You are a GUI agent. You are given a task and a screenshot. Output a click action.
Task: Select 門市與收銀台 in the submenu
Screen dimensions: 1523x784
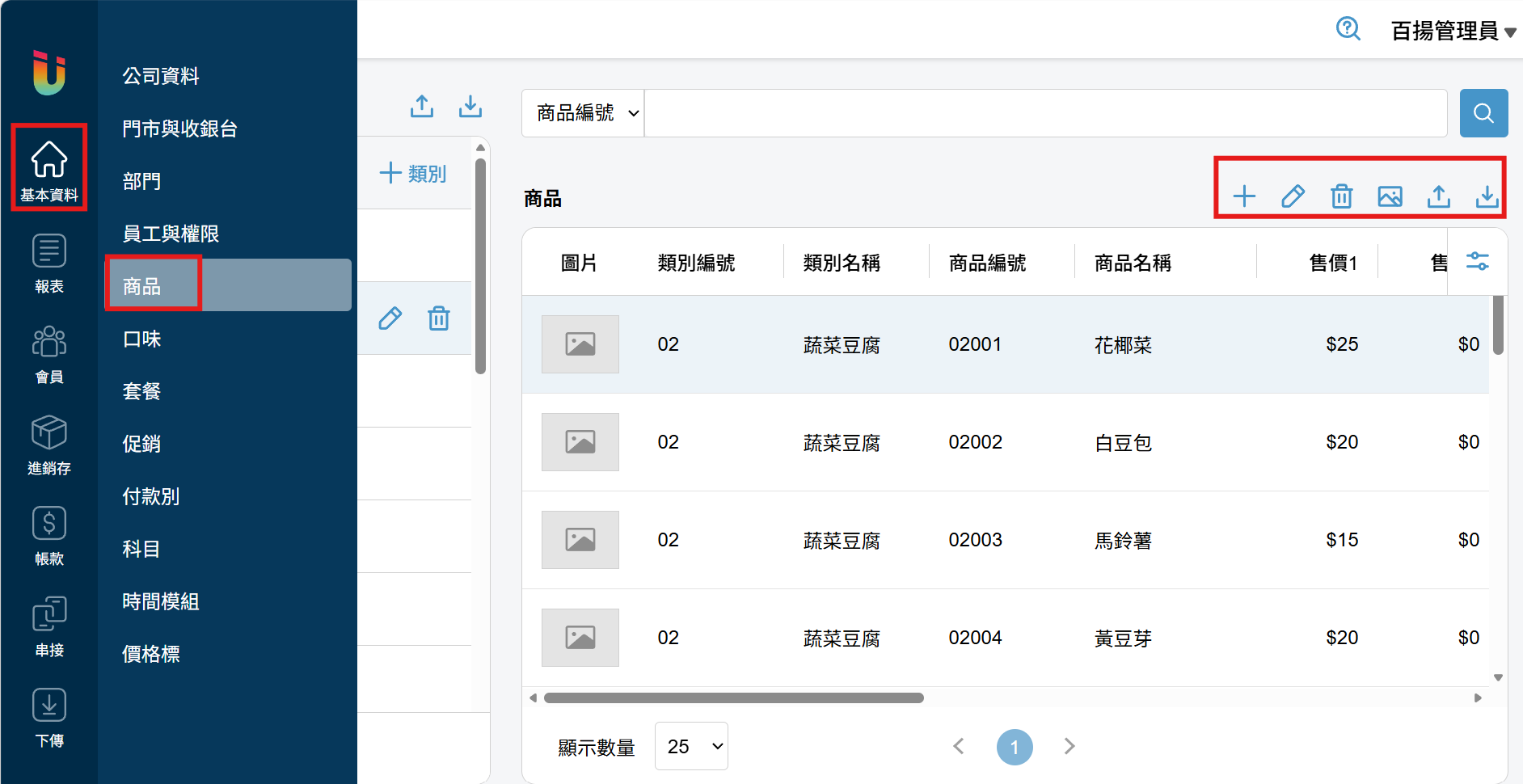point(179,129)
